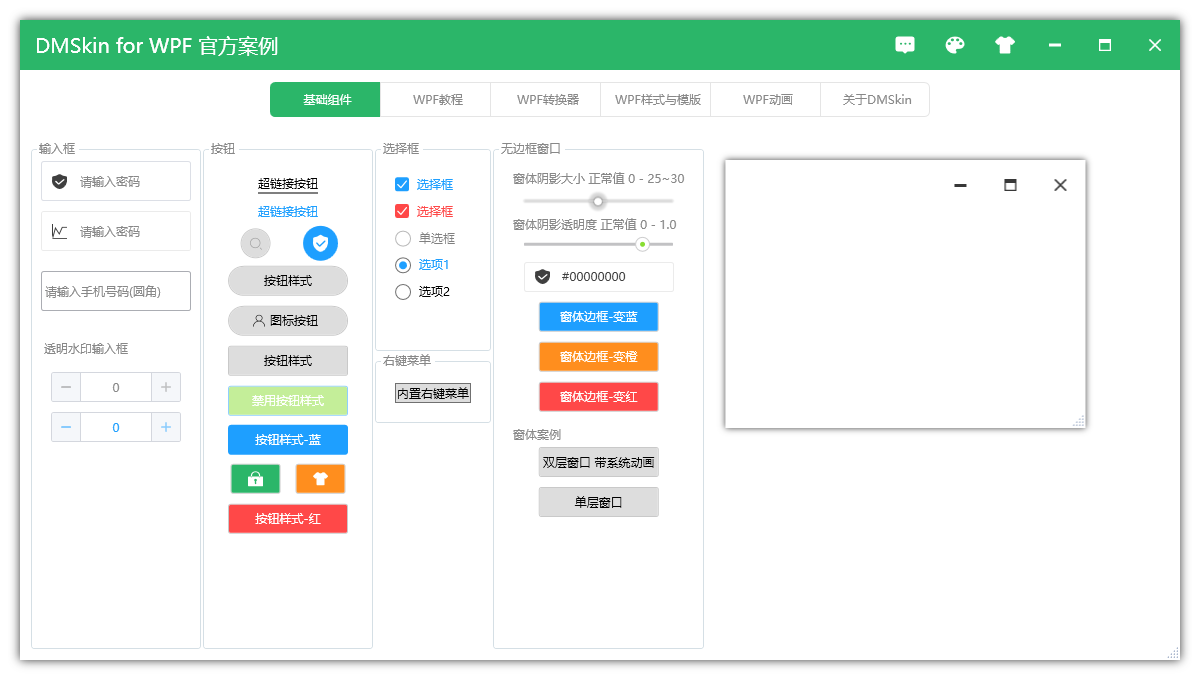Switch to the WPF教程 tab

[x=436, y=100]
